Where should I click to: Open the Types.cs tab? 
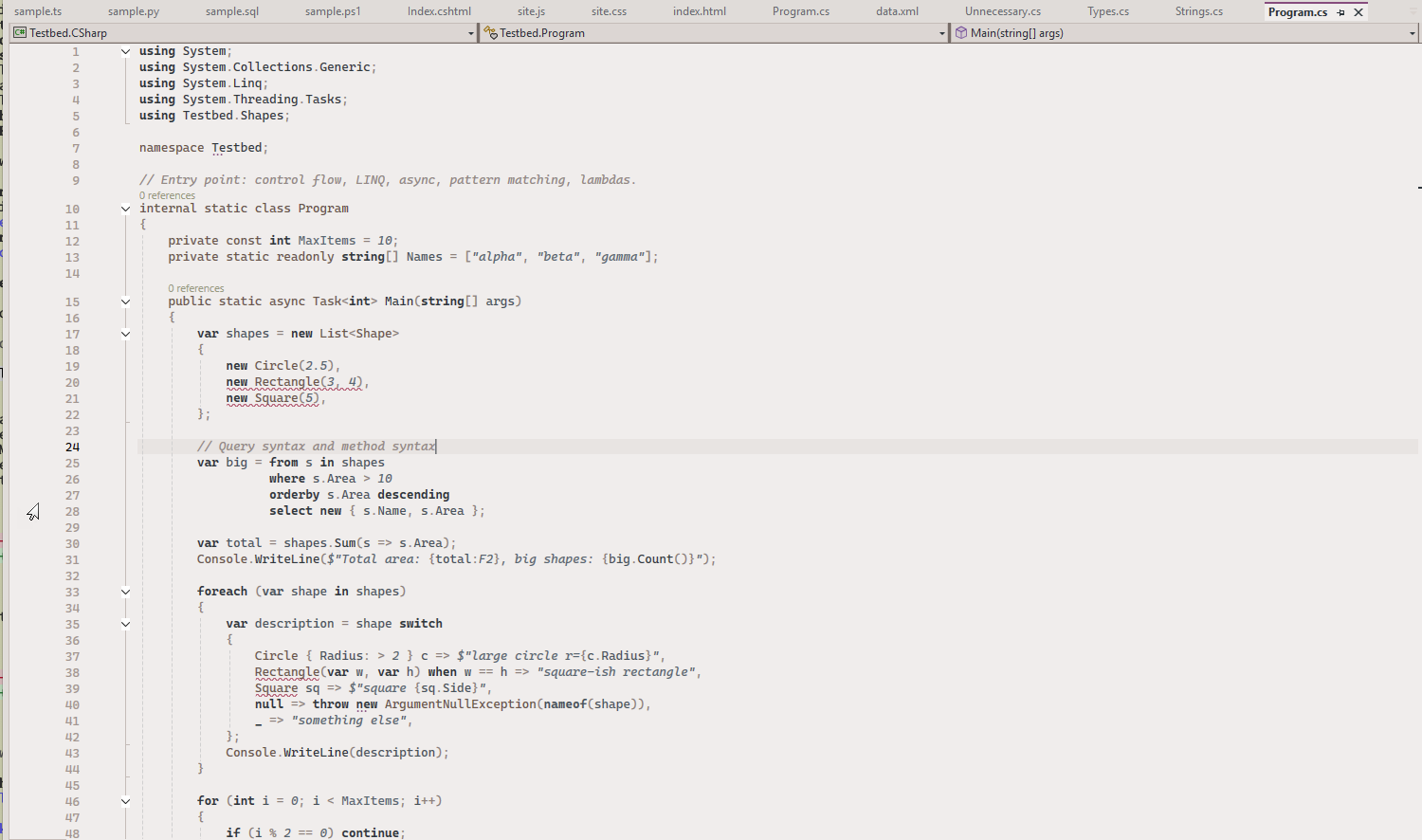[1108, 11]
